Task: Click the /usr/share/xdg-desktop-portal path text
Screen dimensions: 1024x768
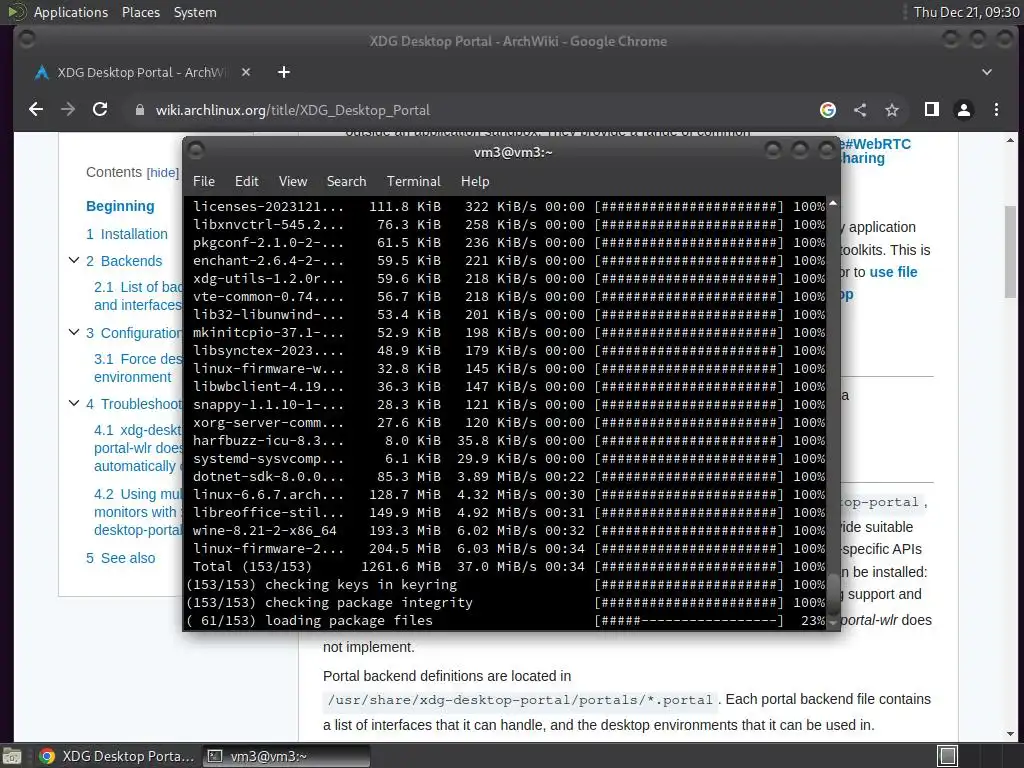Action: 520,700
